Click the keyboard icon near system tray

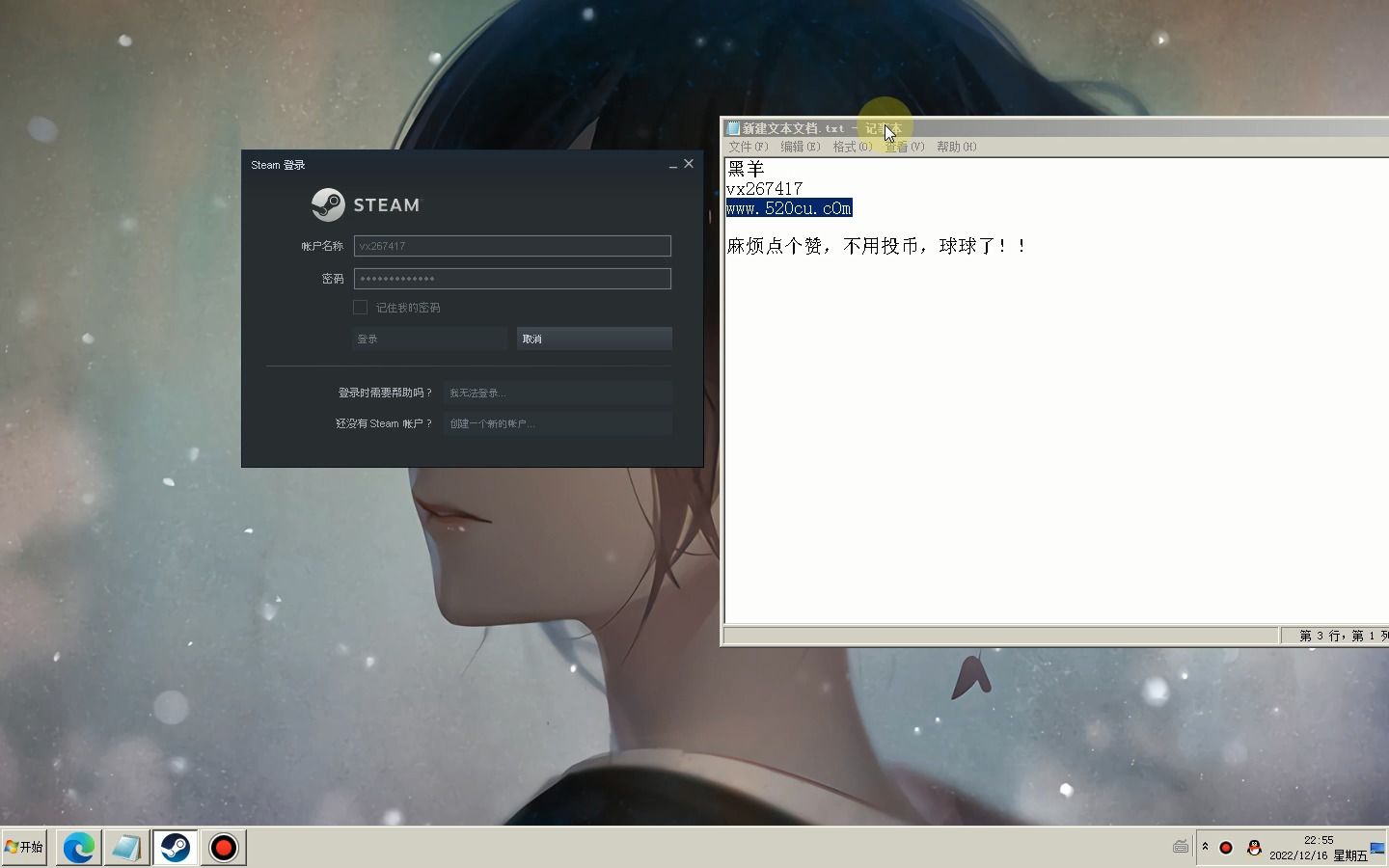1181,847
